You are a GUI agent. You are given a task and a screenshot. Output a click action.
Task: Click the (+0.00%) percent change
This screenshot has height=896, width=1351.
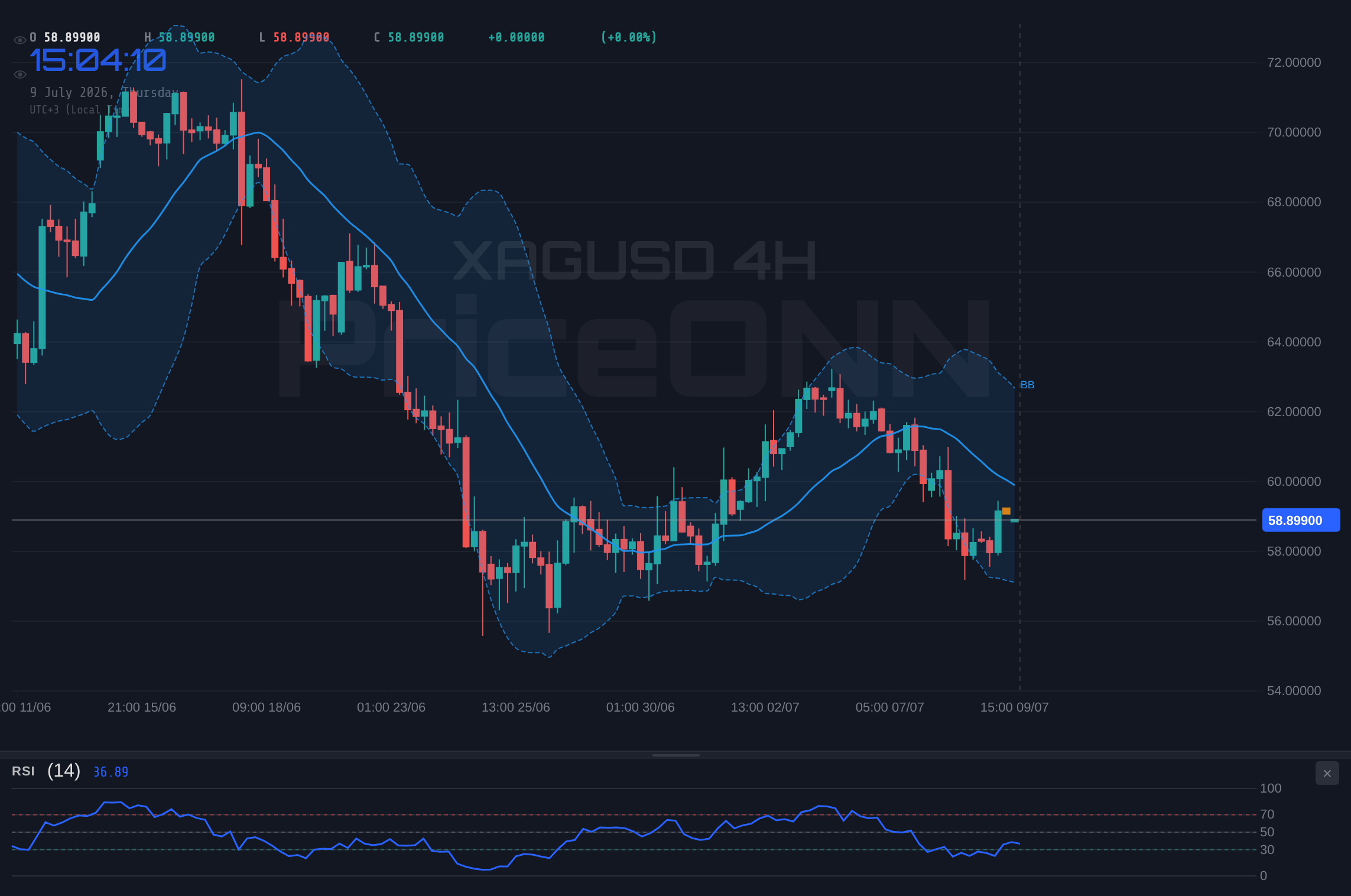click(628, 37)
